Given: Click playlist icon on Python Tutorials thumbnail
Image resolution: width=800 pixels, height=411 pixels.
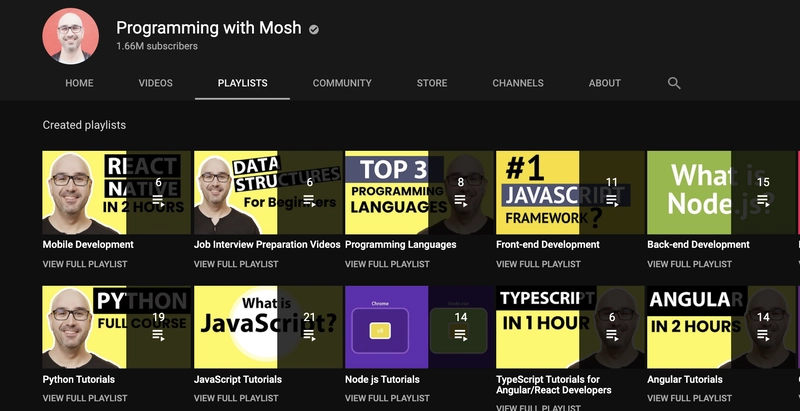Looking at the screenshot, I should [158, 335].
